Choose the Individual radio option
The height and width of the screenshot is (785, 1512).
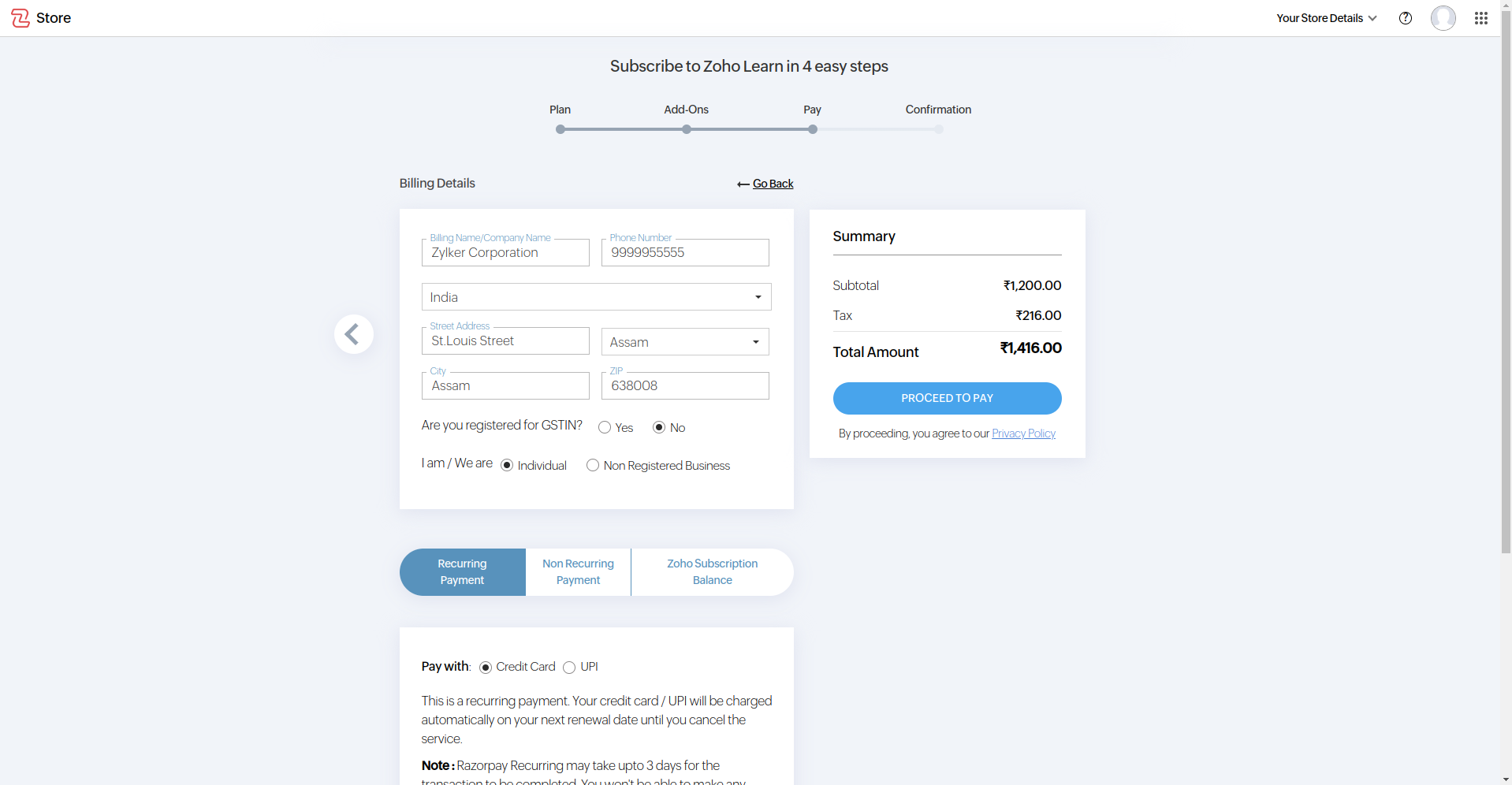point(507,466)
